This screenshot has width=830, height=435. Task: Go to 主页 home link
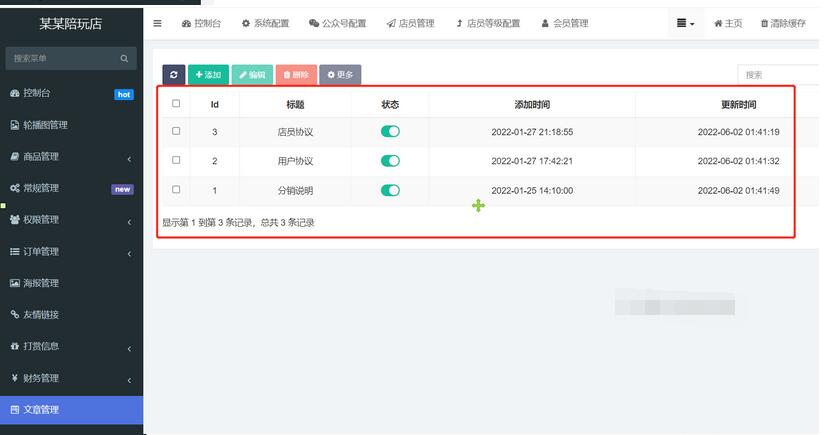pyautogui.click(x=728, y=23)
